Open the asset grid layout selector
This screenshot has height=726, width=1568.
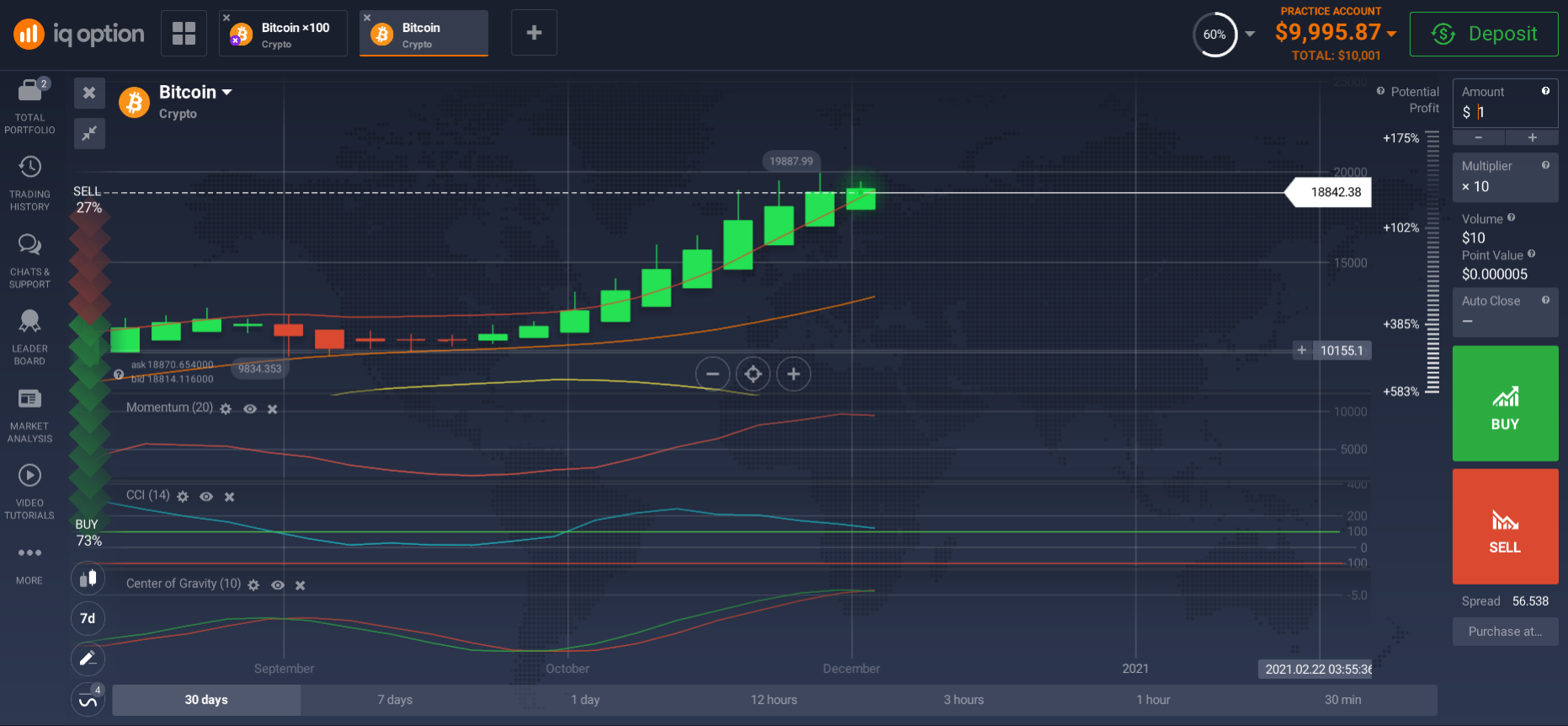point(183,34)
